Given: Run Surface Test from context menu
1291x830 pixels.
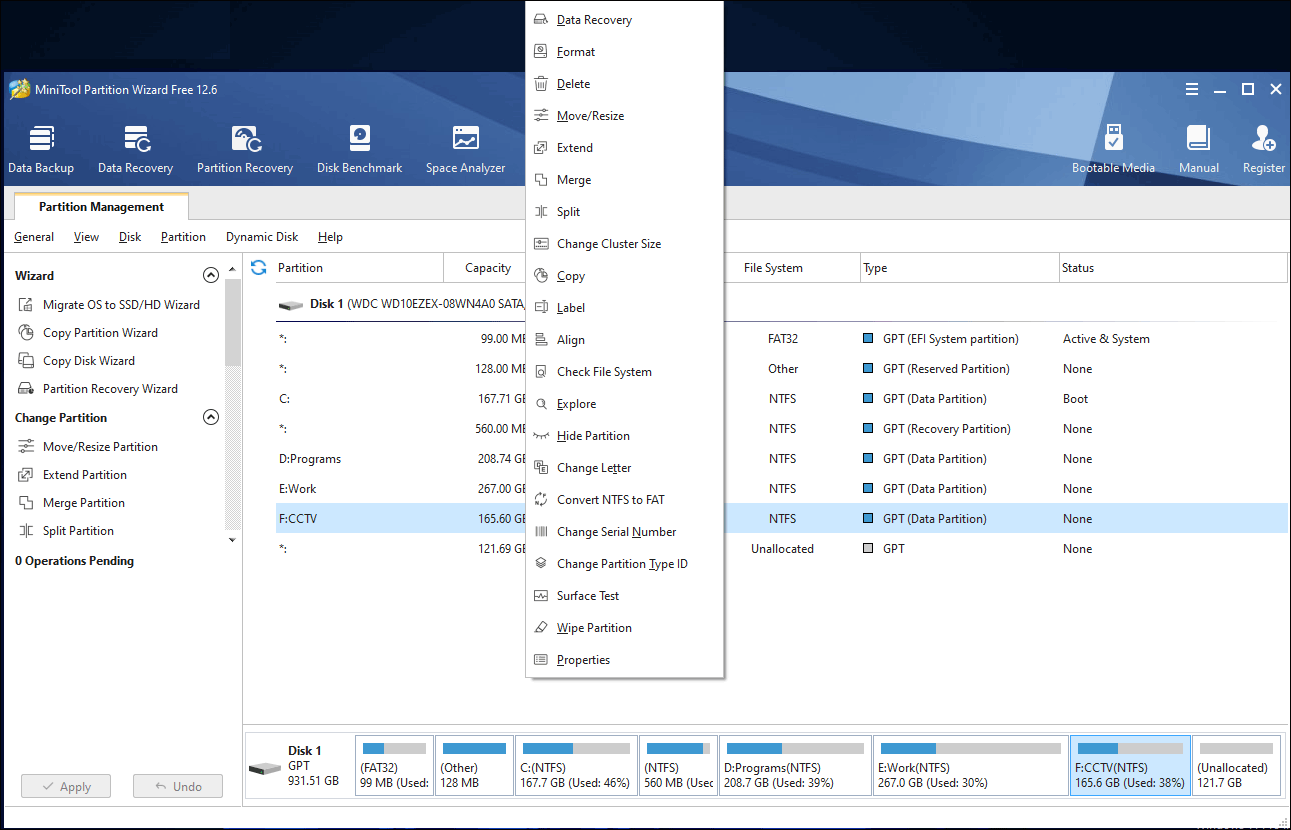Looking at the screenshot, I should pos(625,596).
